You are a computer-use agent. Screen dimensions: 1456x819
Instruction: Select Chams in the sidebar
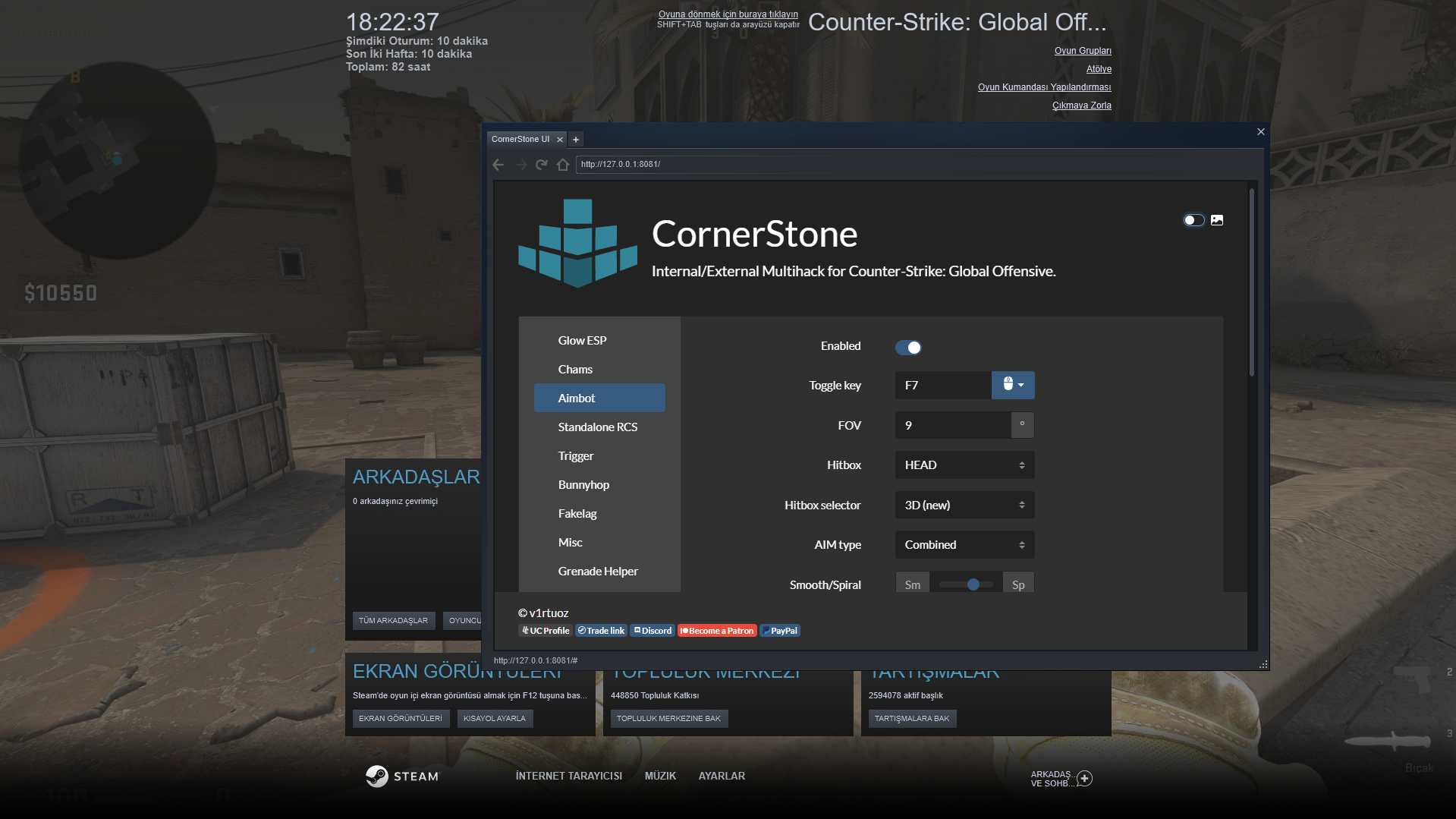coord(599,370)
